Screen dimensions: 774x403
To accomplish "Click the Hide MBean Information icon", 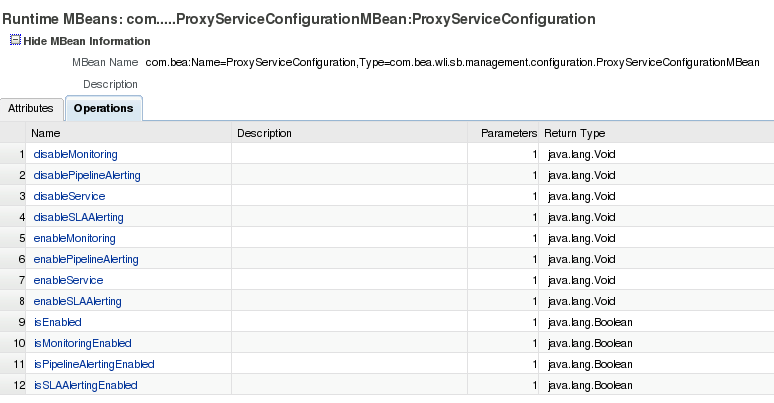I will (15, 41).
